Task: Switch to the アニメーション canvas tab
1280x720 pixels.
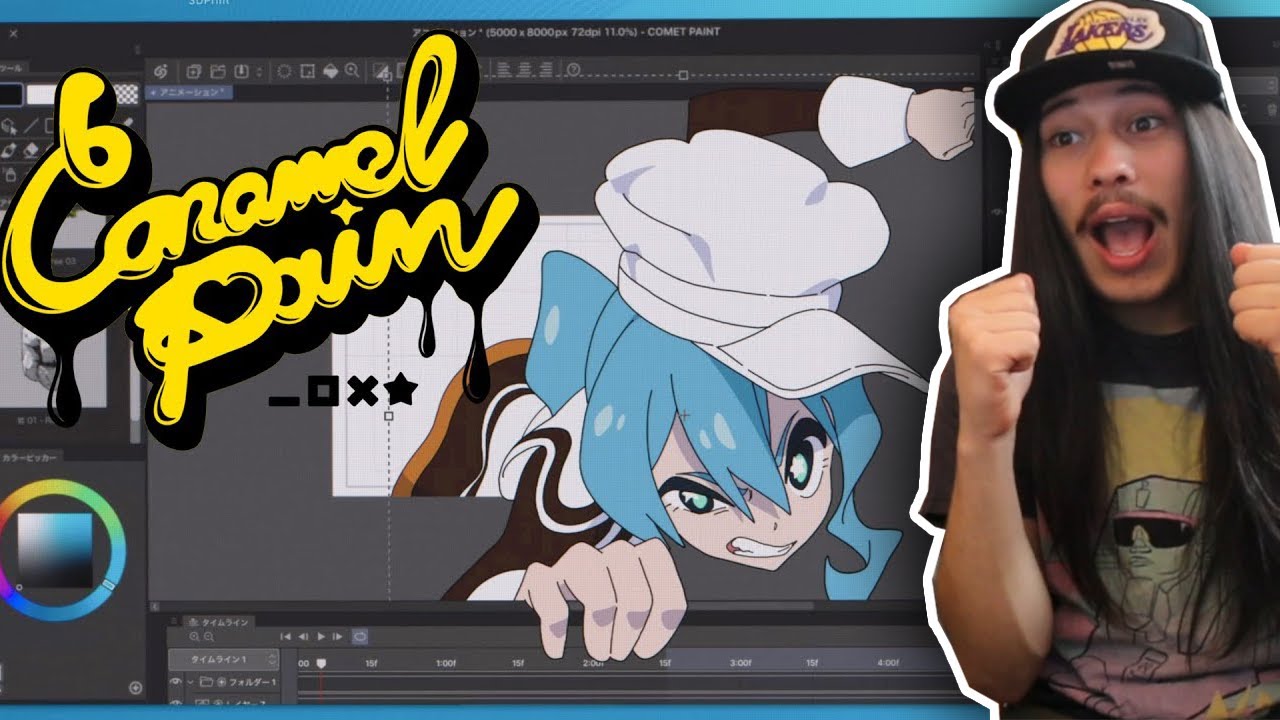Action: coord(188,92)
